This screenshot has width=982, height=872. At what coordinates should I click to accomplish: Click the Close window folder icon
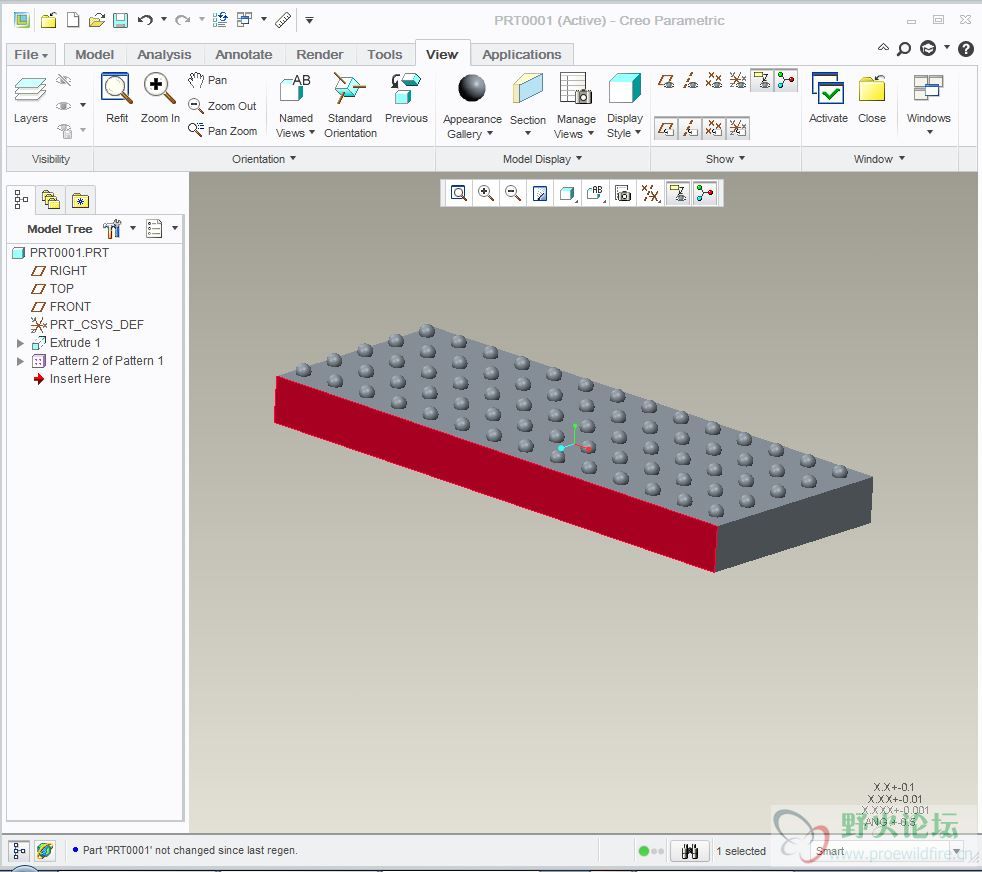click(x=872, y=88)
